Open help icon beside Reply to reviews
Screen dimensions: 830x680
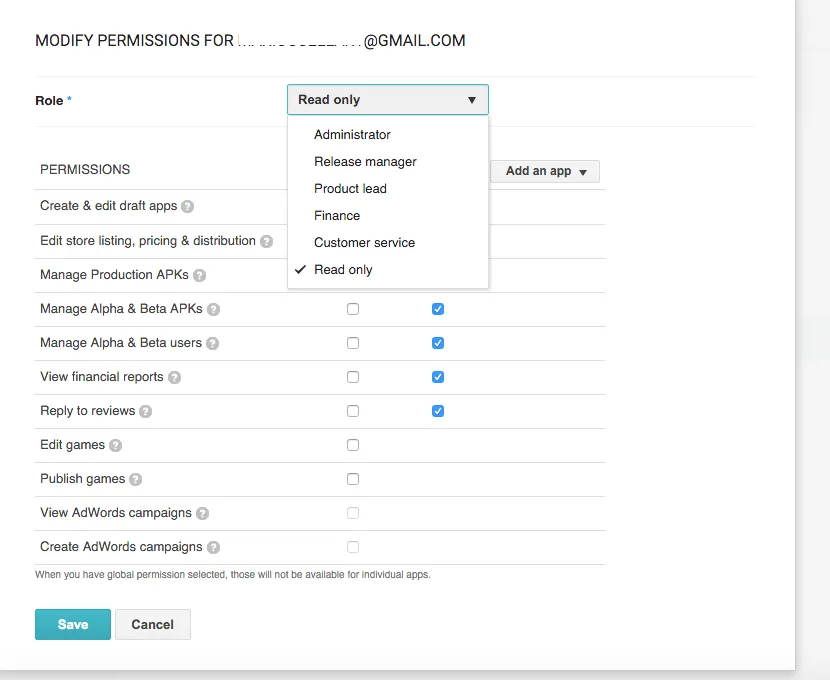(x=146, y=411)
